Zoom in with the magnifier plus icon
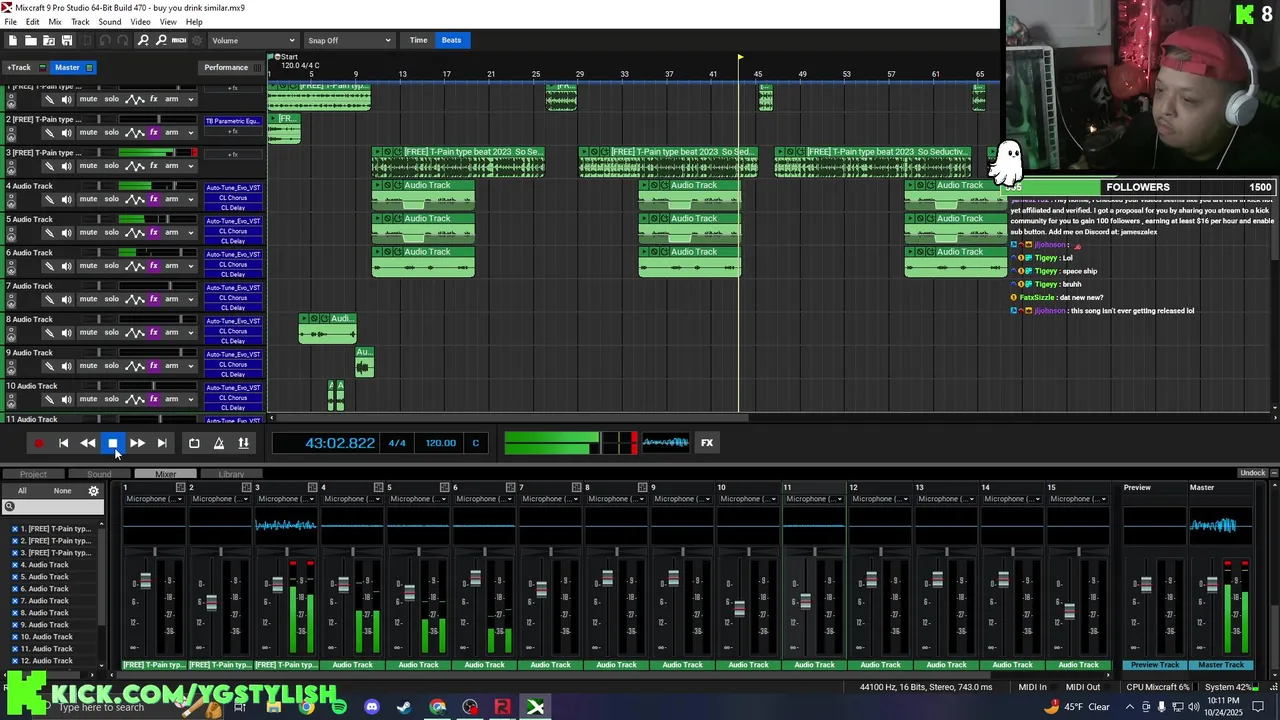 (x=143, y=40)
